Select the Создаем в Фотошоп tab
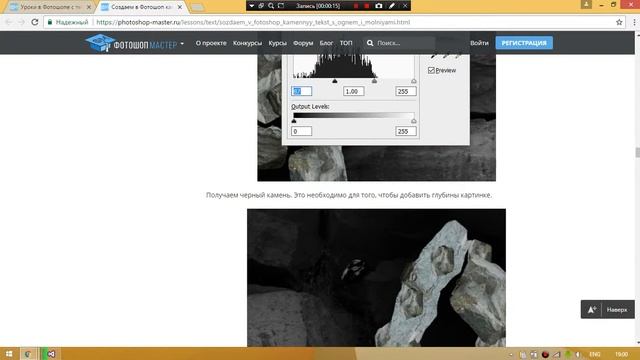Screen dimensions: 640x360 point(141,7)
